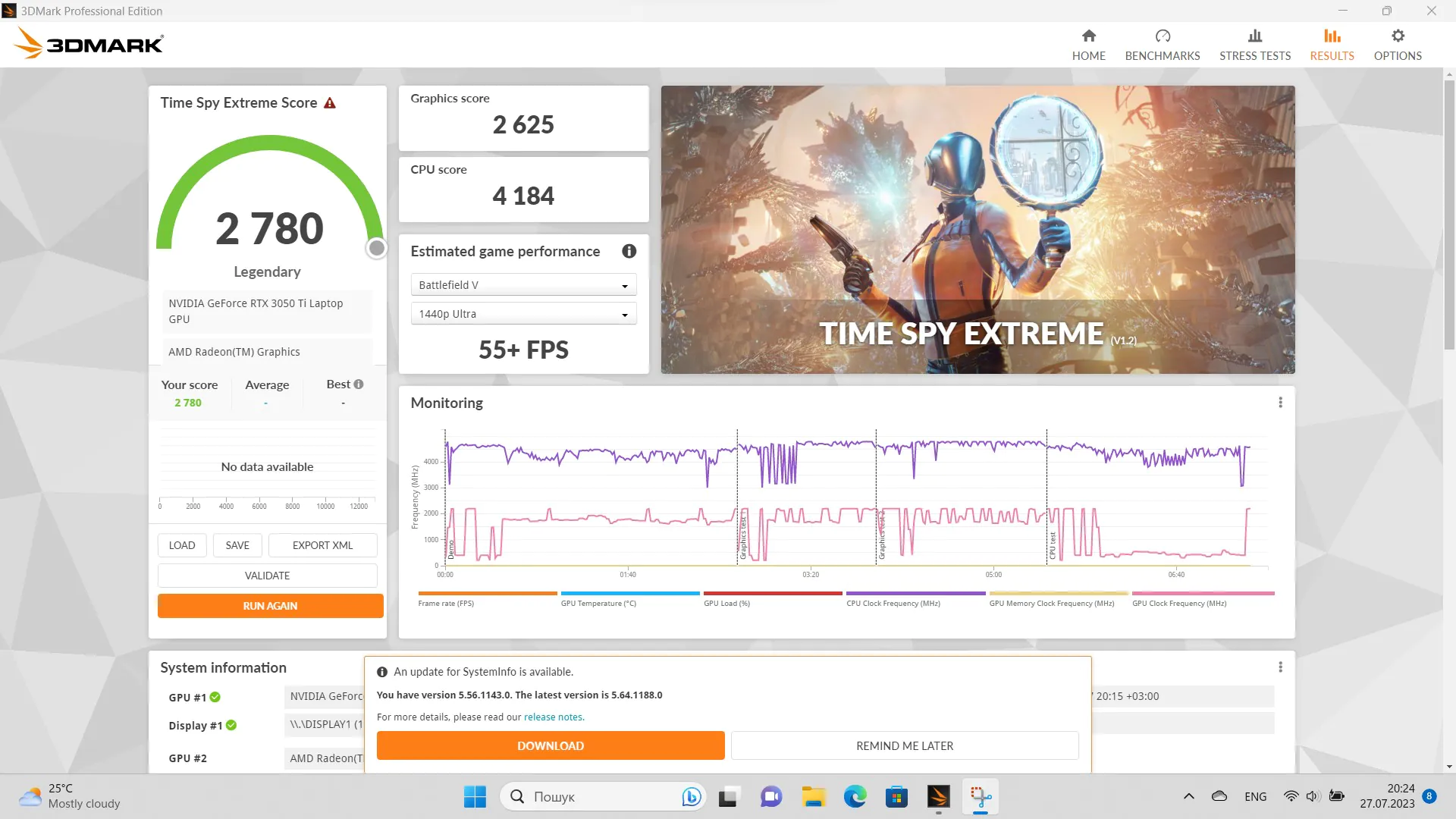The height and width of the screenshot is (819, 1456).
Task: Click the GPU #1 green check icon
Action: click(215, 697)
